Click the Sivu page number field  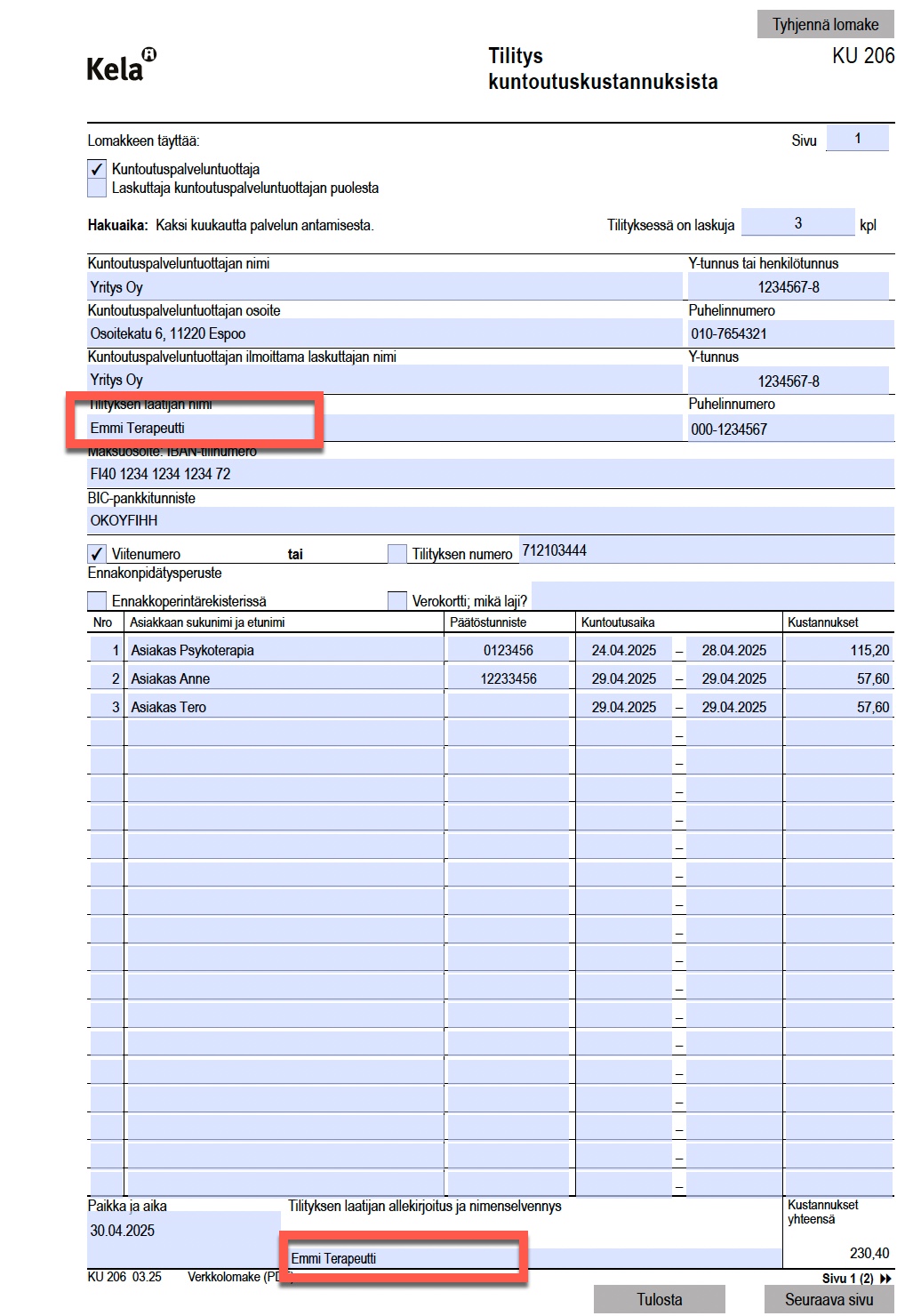[x=857, y=139]
